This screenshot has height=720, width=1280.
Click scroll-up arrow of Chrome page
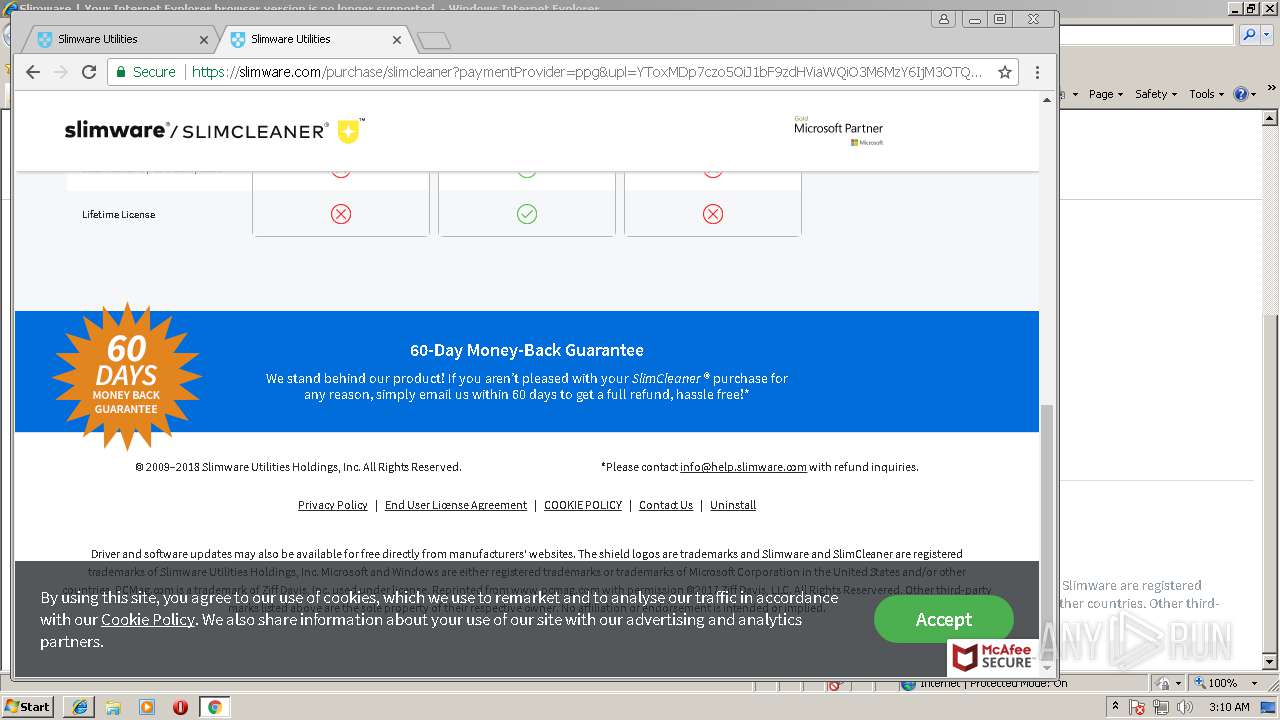[x=1047, y=100]
